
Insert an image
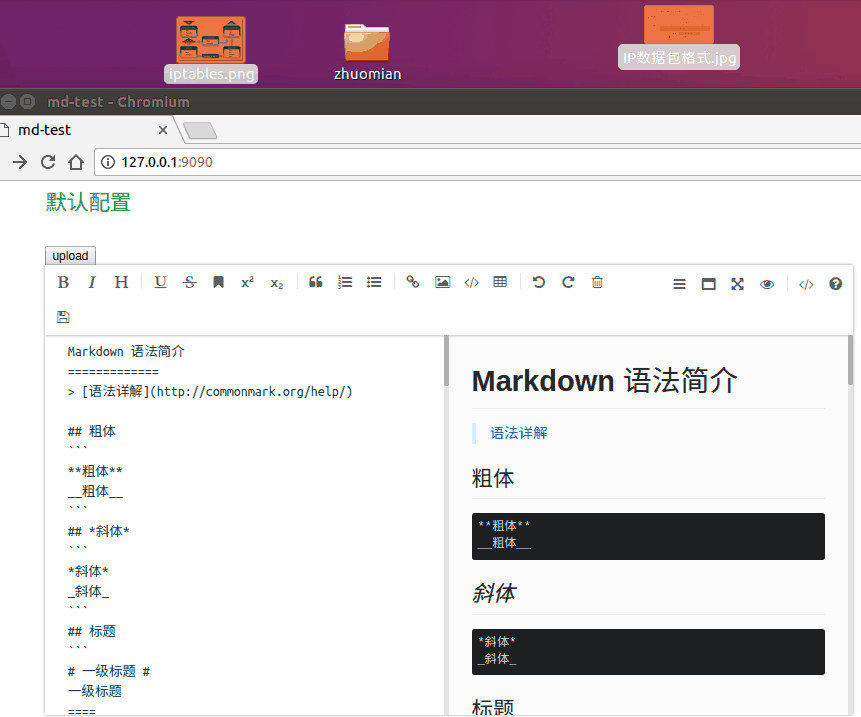pos(443,283)
